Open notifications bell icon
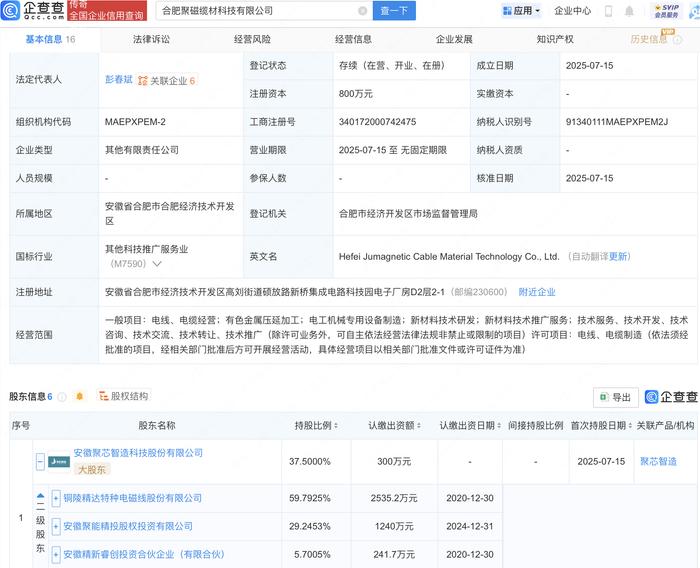The image size is (700, 568). click(629, 11)
